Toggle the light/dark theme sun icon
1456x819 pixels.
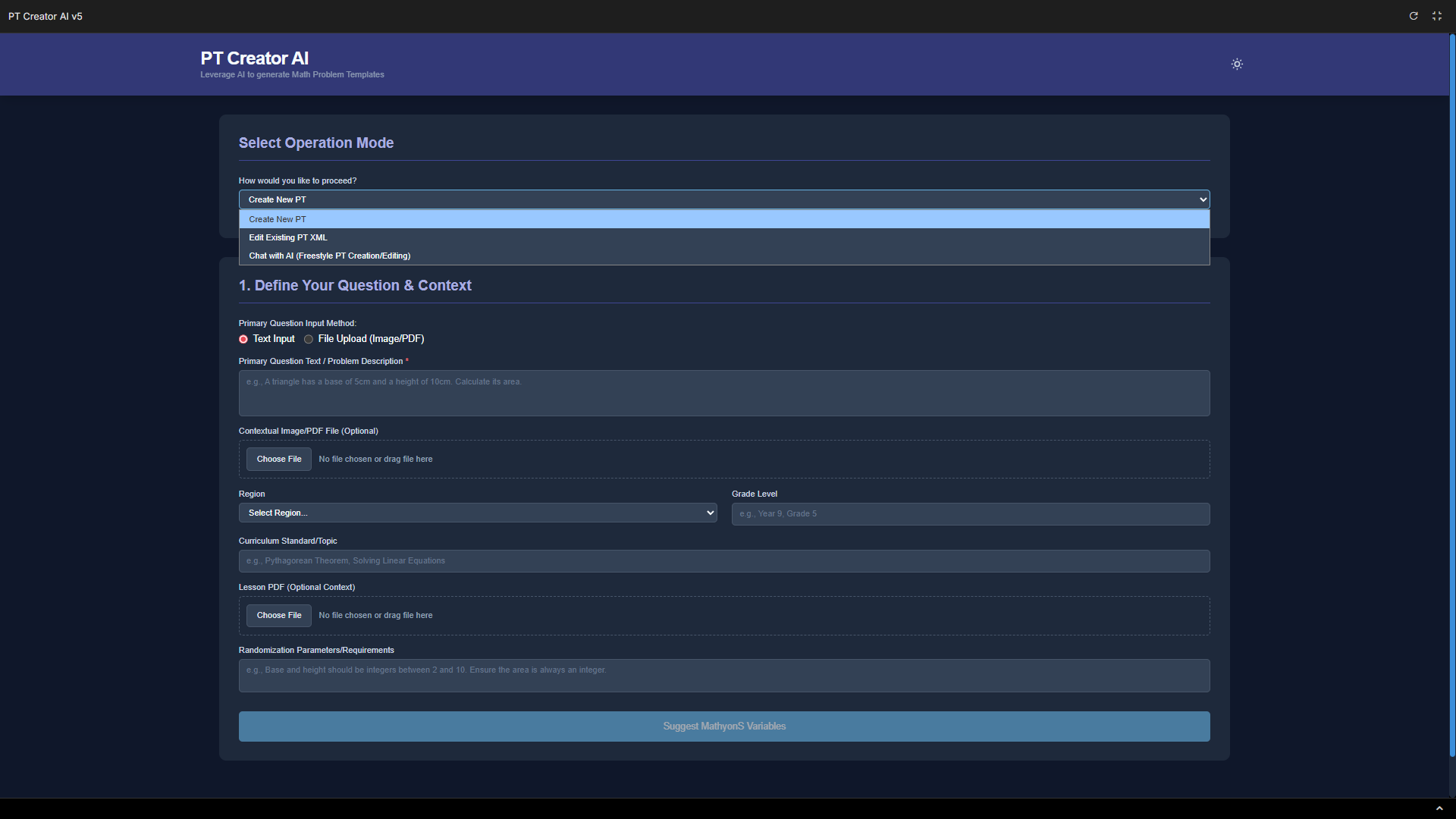[x=1237, y=64]
